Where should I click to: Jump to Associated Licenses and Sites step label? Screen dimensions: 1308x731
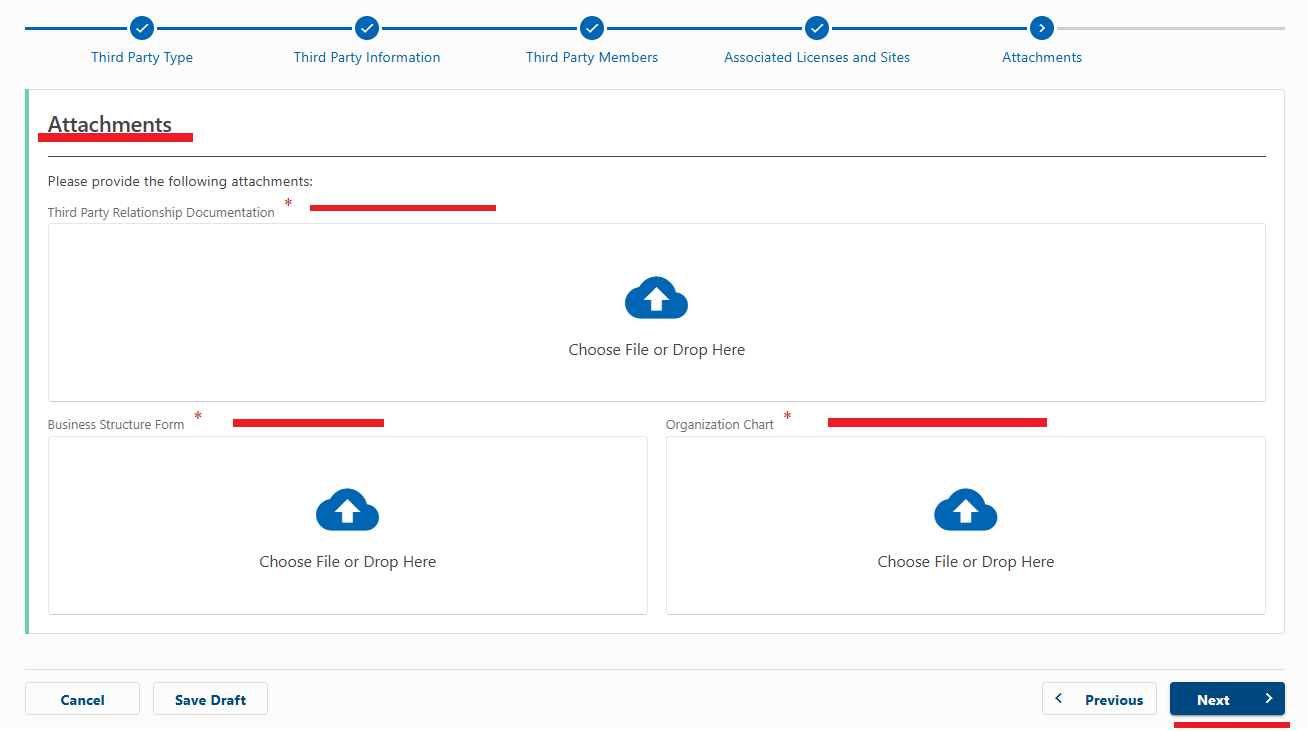(817, 57)
